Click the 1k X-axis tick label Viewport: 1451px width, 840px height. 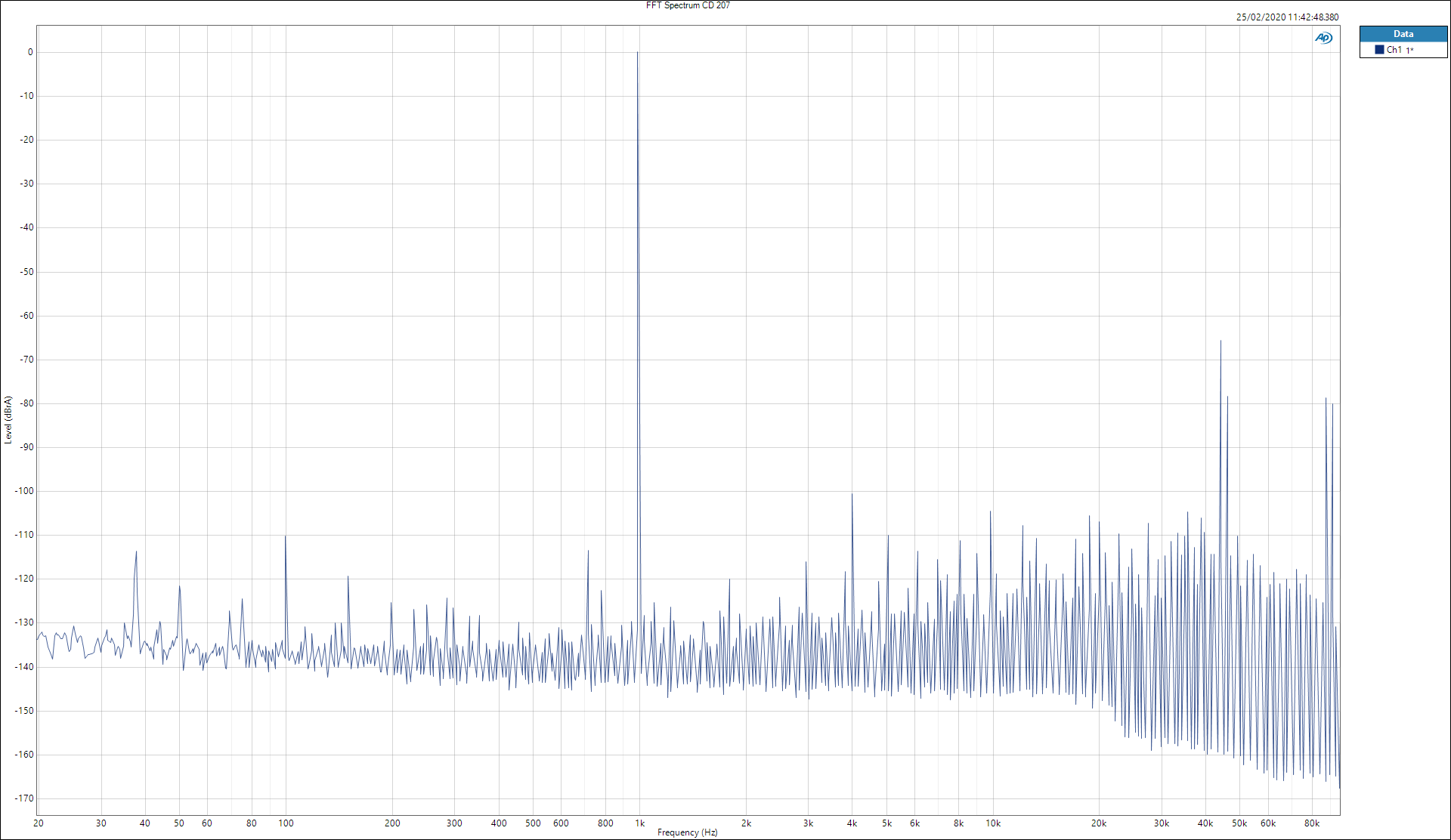pos(639,823)
